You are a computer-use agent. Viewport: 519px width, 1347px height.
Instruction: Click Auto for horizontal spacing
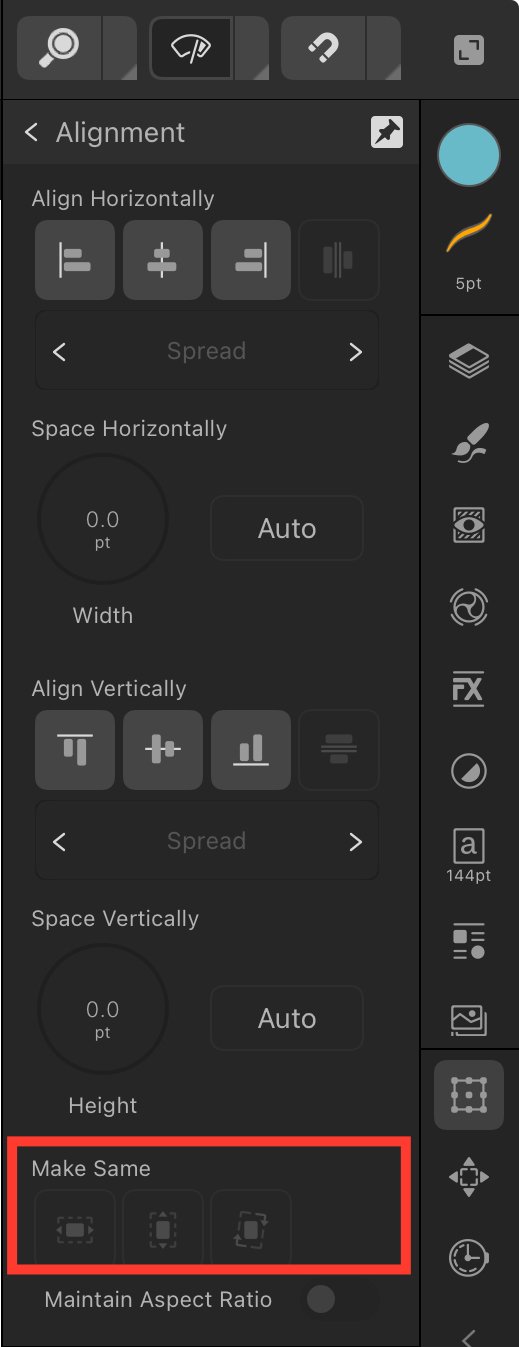click(x=287, y=528)
